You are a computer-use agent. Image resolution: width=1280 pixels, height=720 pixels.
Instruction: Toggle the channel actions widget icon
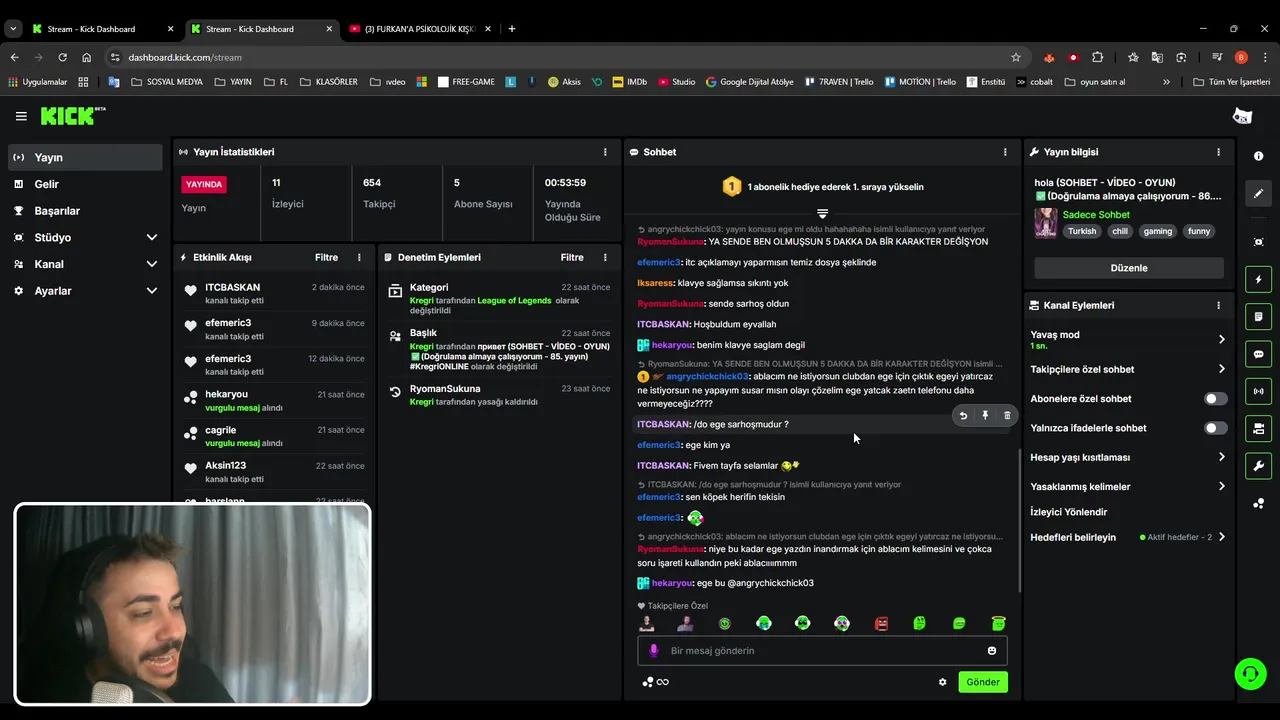tap(1258, 428)
